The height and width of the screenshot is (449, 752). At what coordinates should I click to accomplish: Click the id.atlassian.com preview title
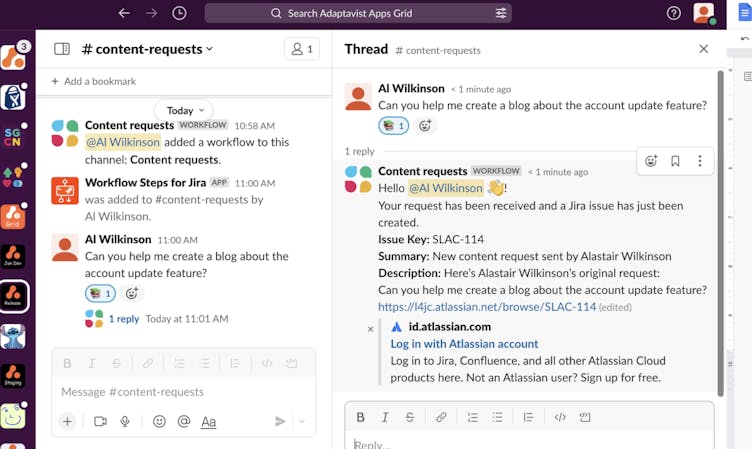click(x=449, y=327)
